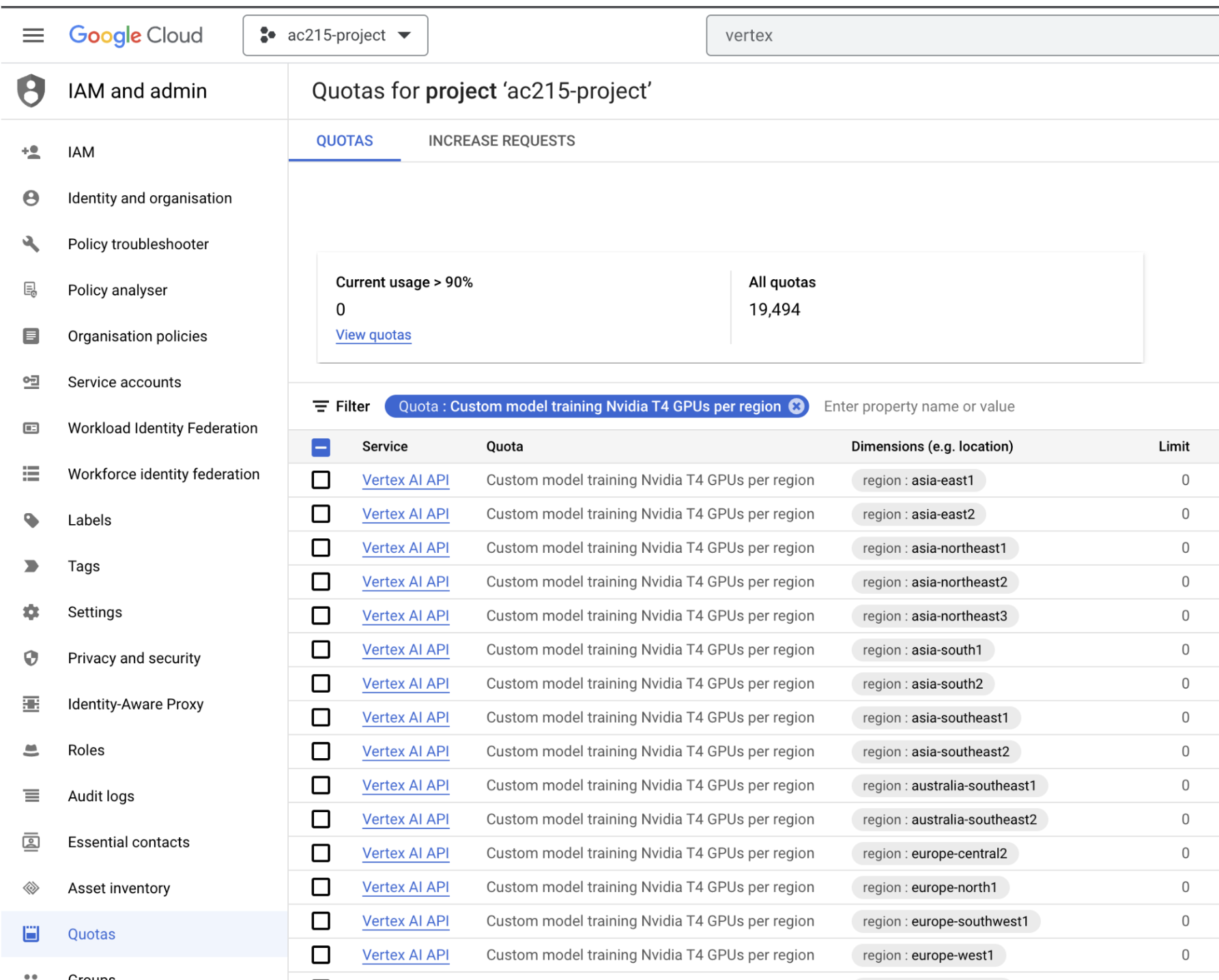Open Vertex AI API link for asia-southeast1
The image size is (1219, 980).
pos(405,717)
